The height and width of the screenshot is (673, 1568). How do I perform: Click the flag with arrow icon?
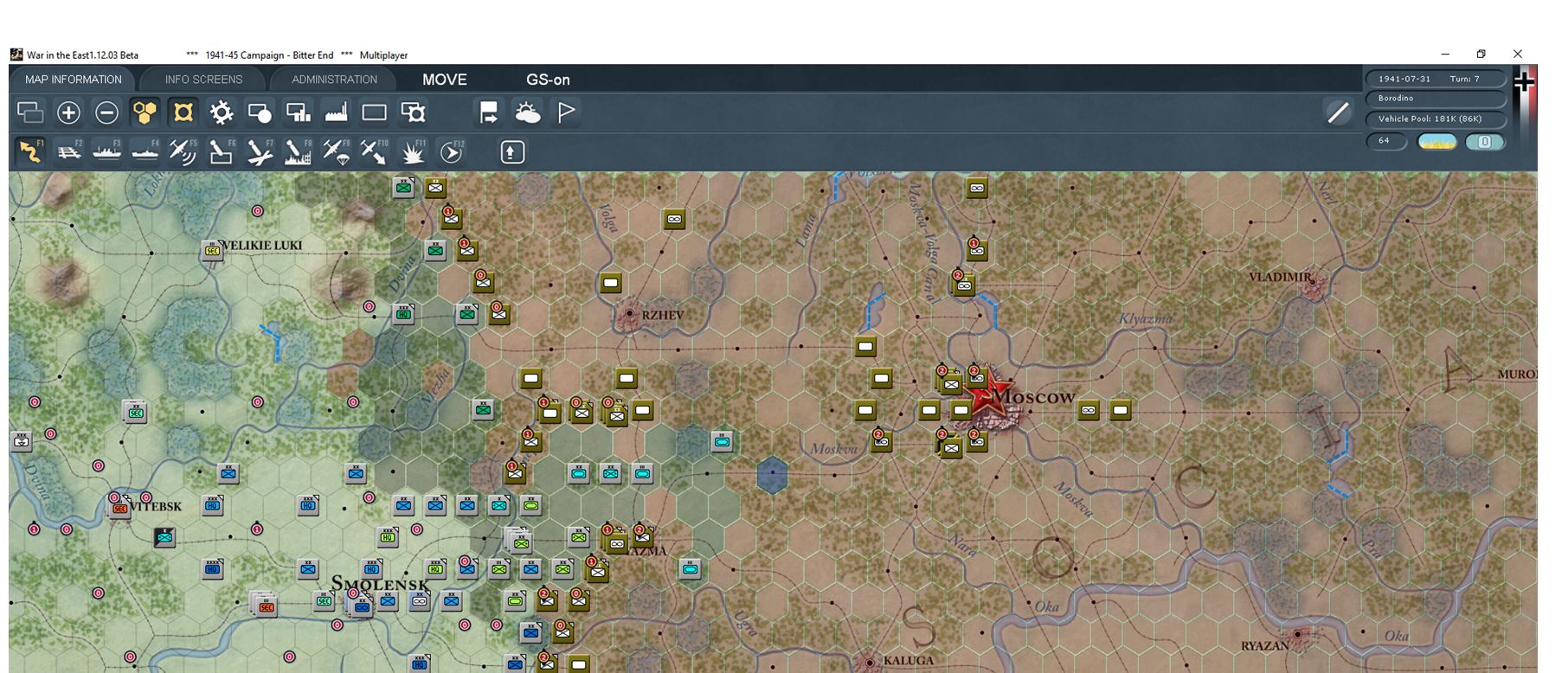pyautogui.click(x=489, y=112)
